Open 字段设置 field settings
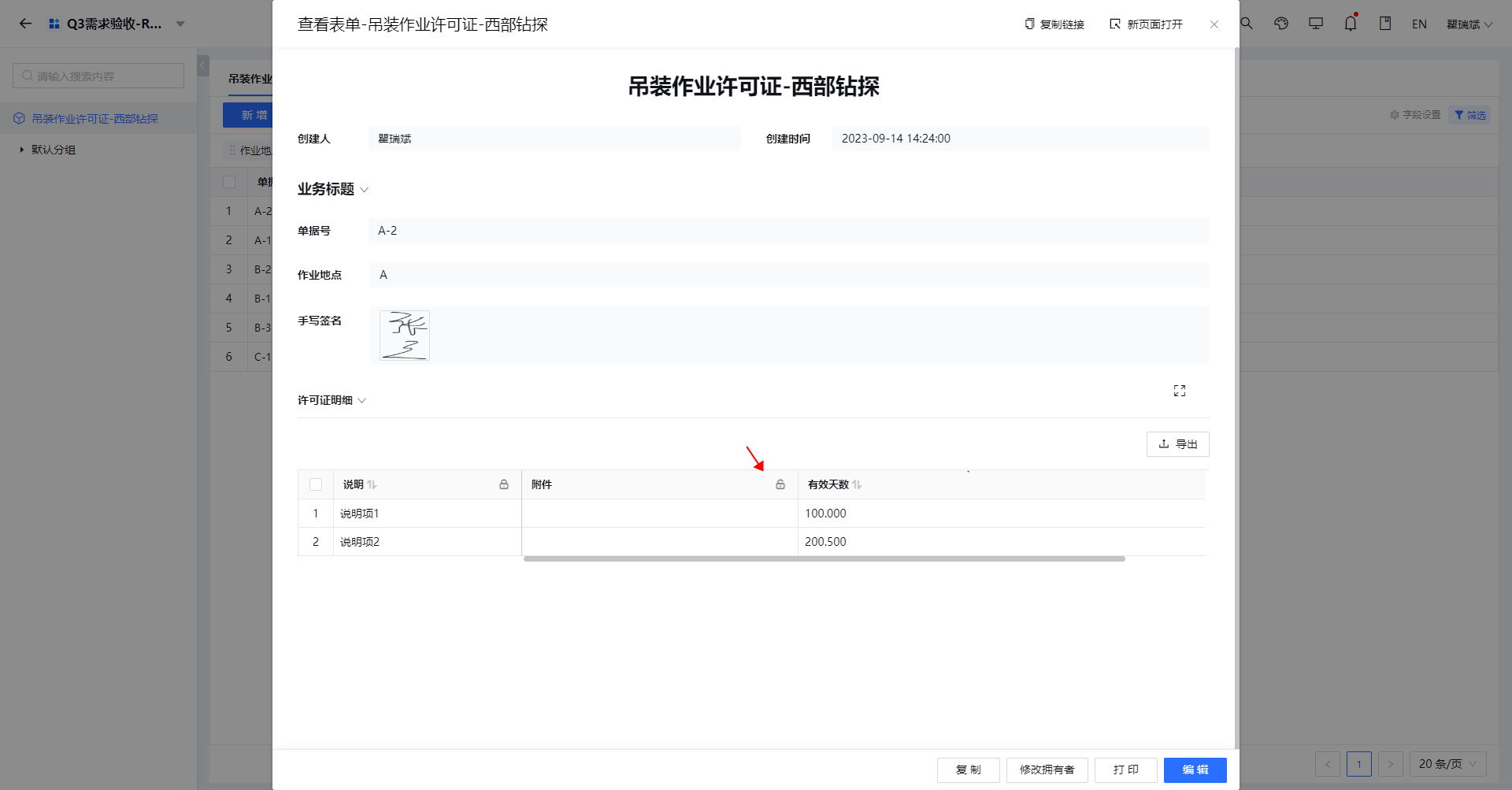 (1415, 115)
